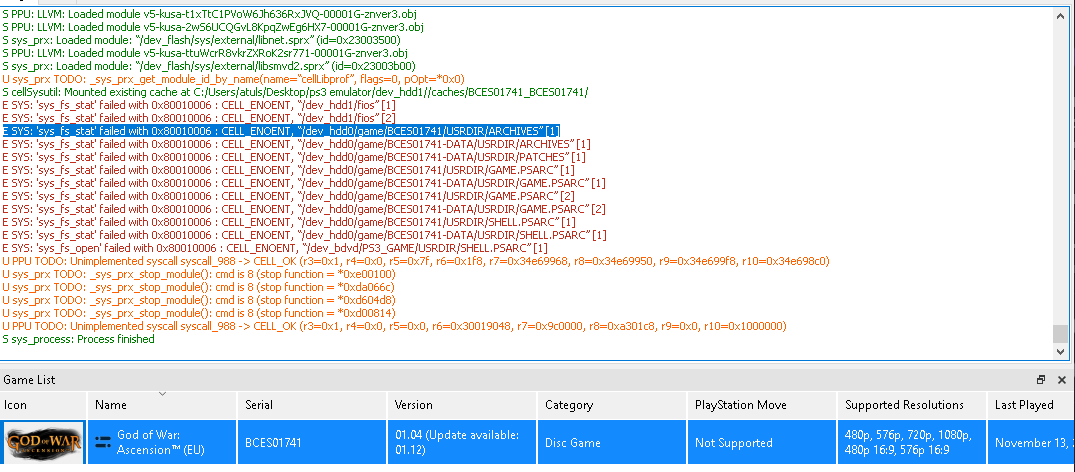Screen dimensions: 1075x472
Task: Select the highlighted ARCHIVES sys_fs_stat log line
Action: [281, 131]
